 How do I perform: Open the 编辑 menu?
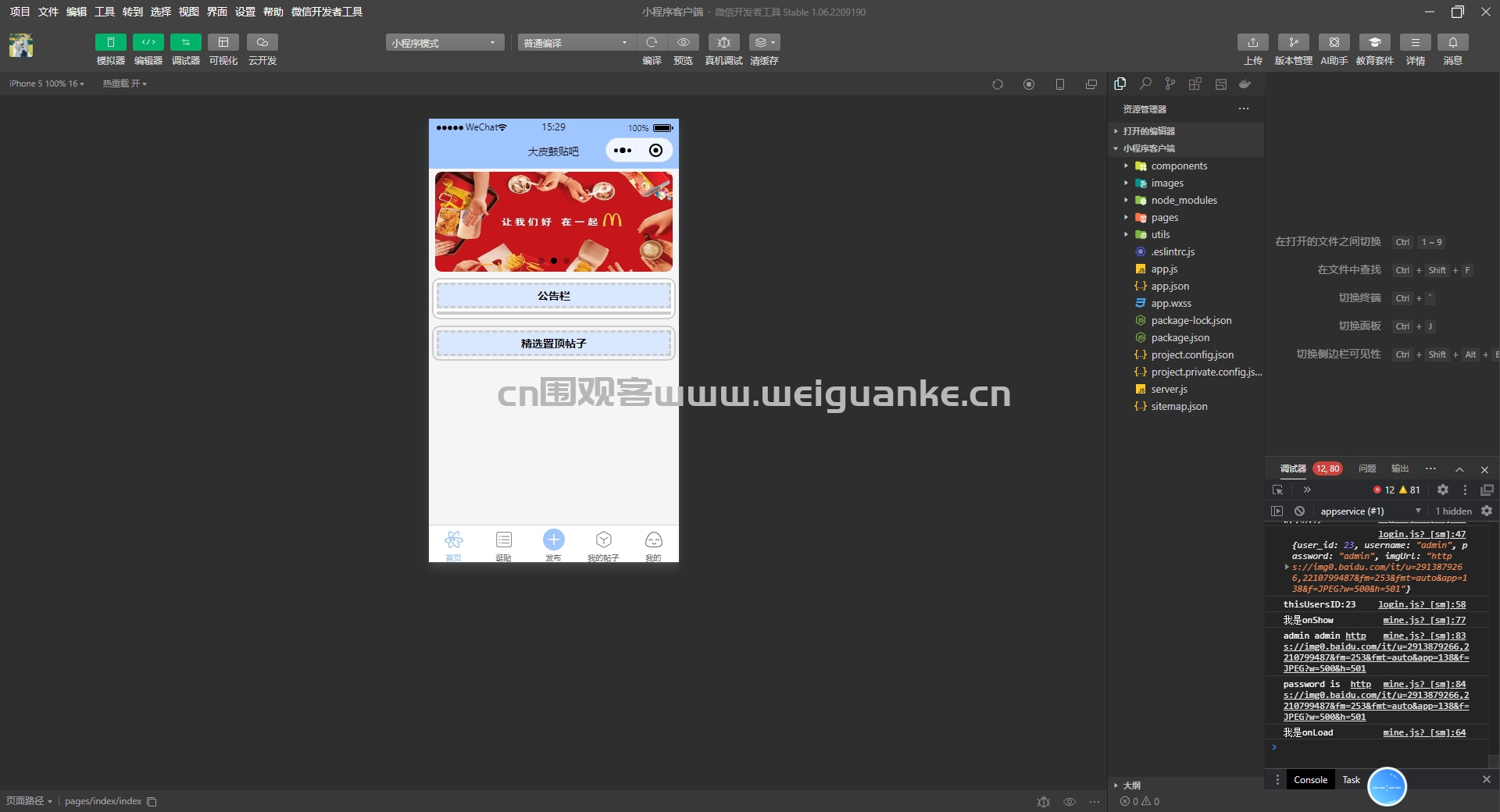coord(76,12)
